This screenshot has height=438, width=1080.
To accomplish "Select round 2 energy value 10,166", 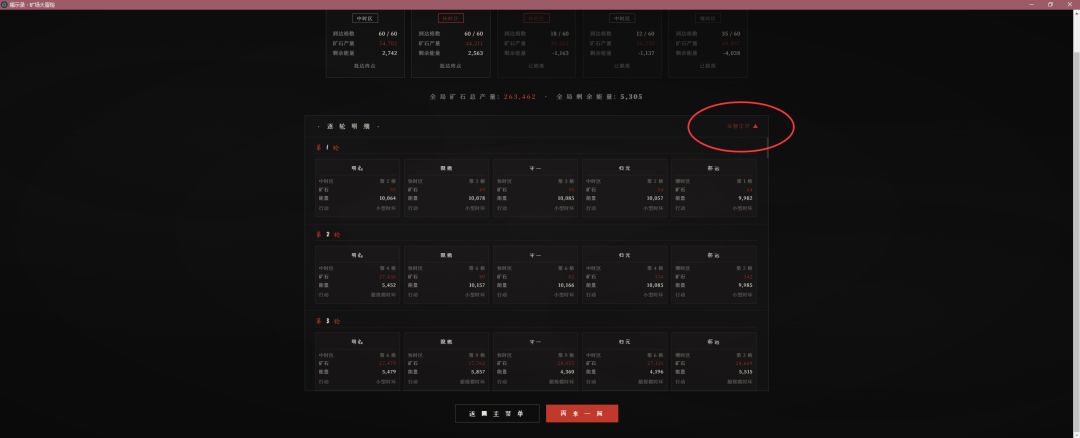I will pyautogui.click(x=565, y=284).
